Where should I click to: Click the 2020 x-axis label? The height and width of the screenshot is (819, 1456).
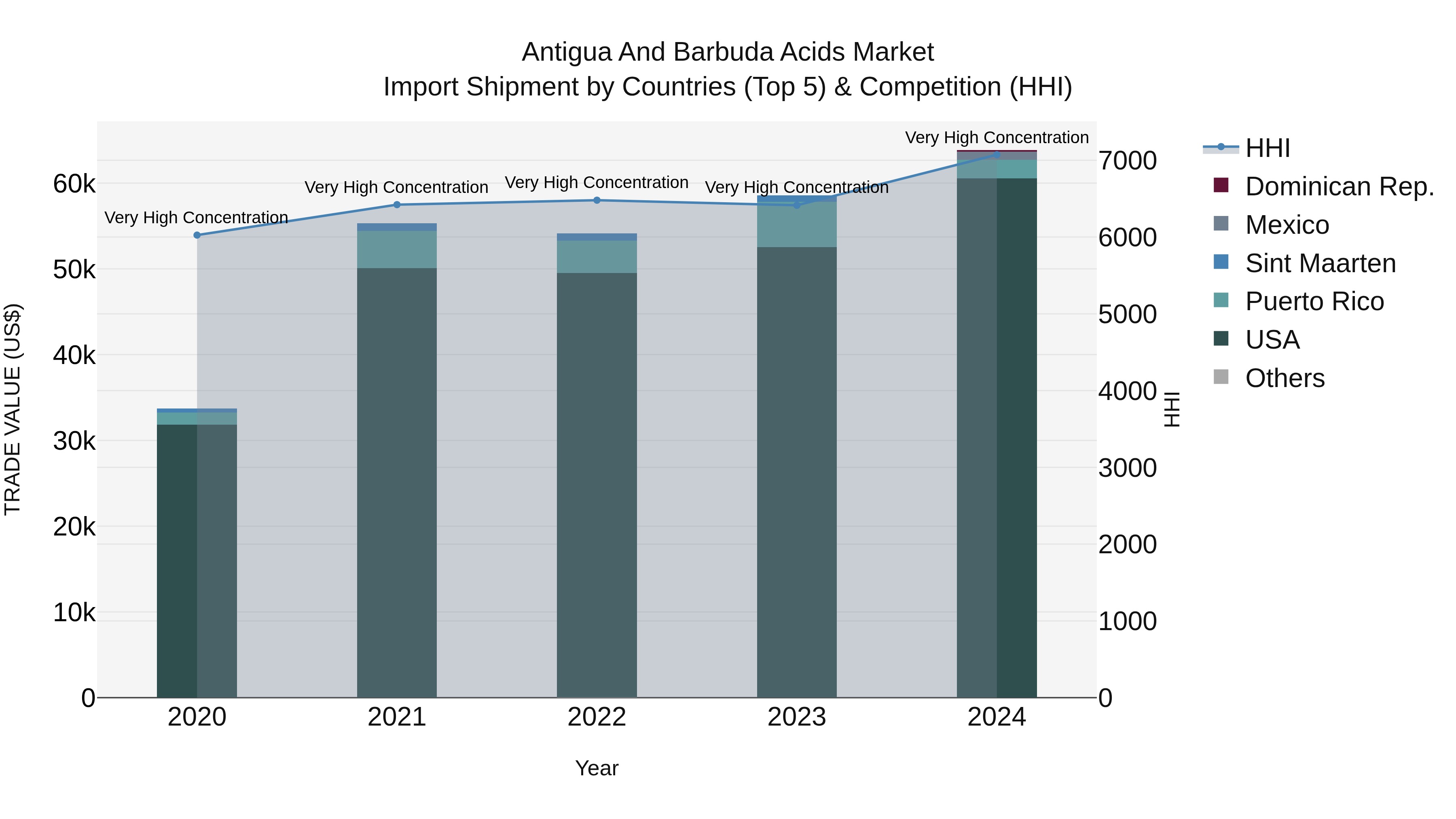click(197, 717)
